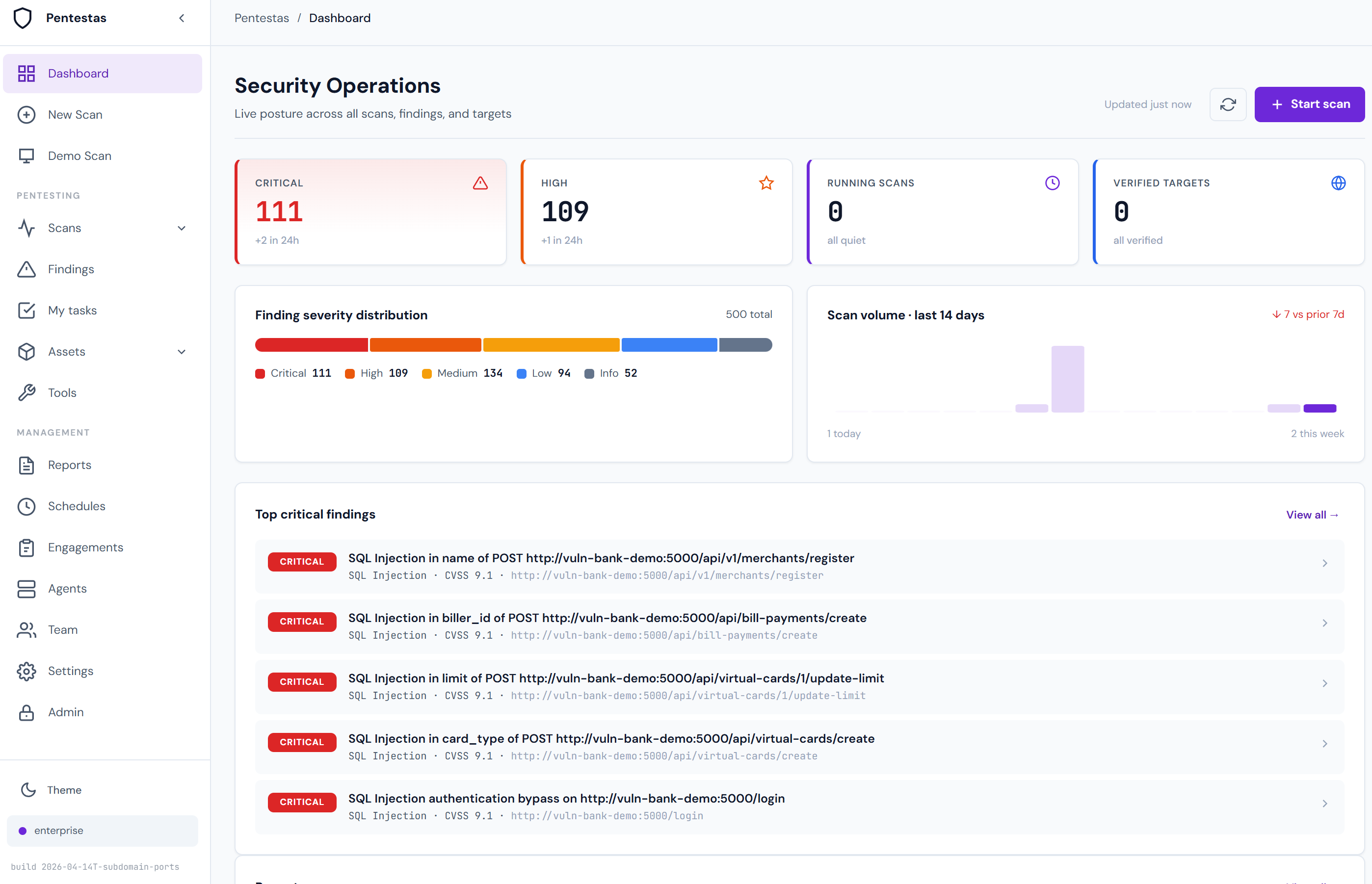Click the '500 total' label
Image resolution: width=1372 pixels, height=884 pixels.
click(x=749, y=314)
